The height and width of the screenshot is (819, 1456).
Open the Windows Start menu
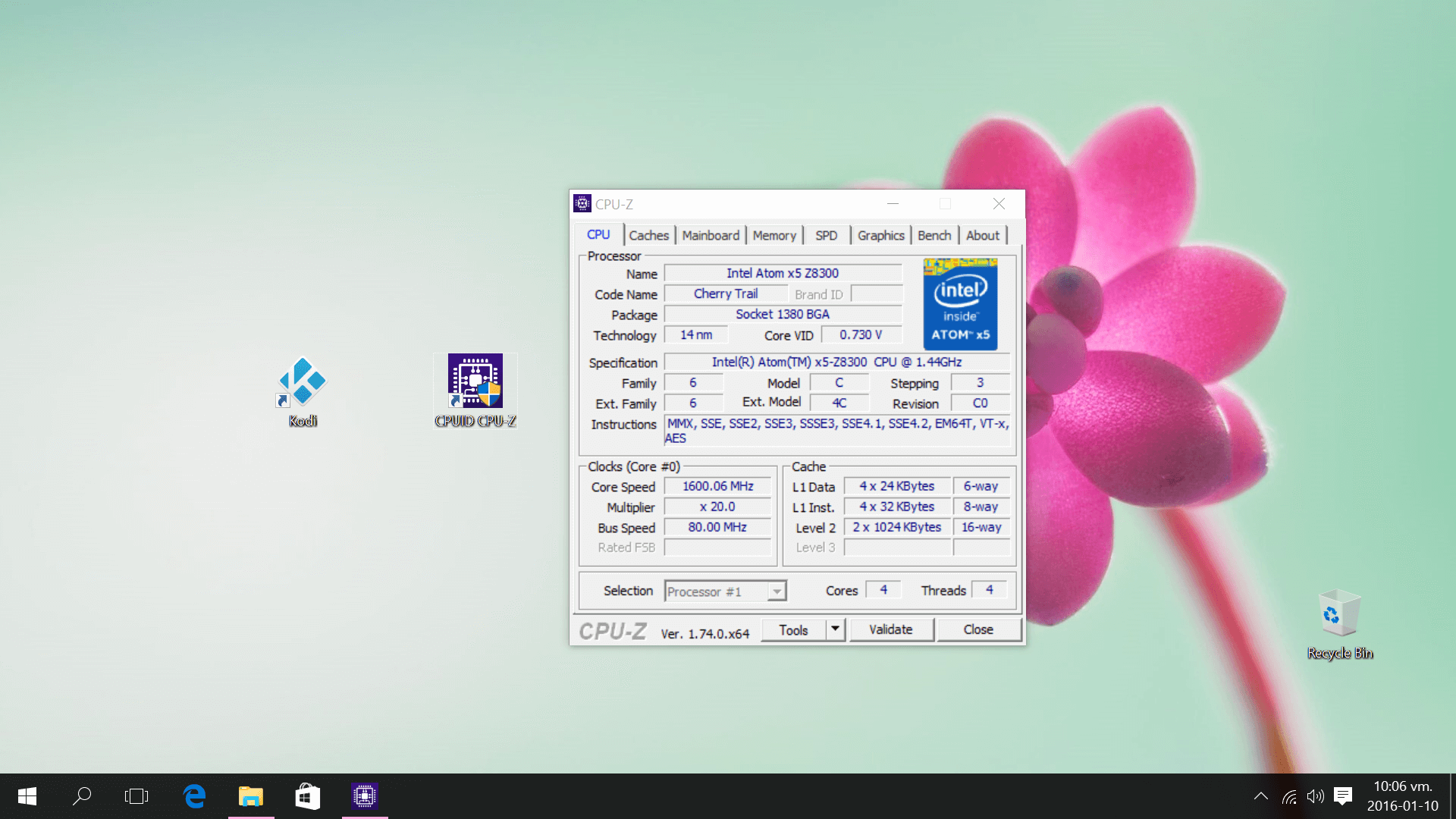(27, 795)
